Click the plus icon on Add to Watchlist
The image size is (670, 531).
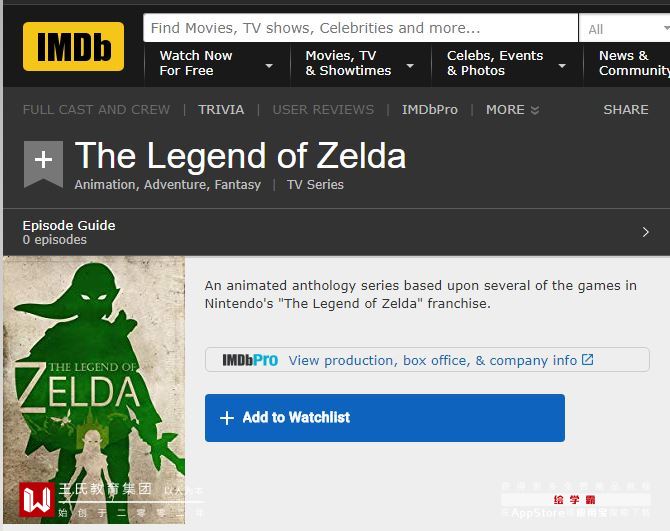point(227,418)
